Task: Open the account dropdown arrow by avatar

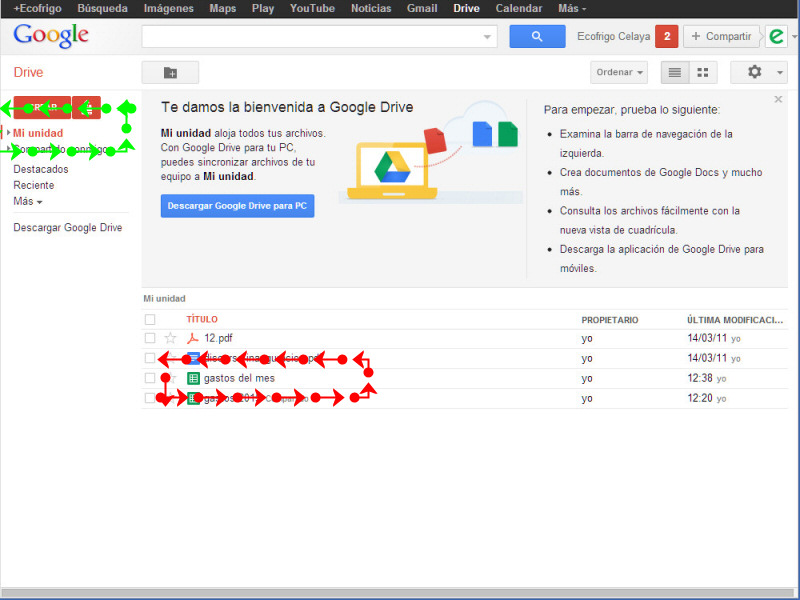Action: [794, 37]
